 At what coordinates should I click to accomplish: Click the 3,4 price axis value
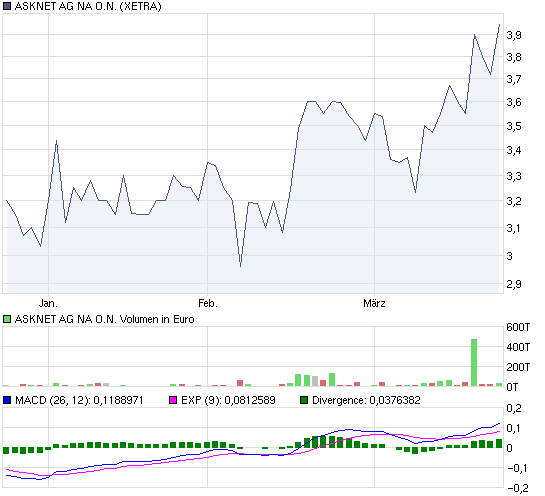(x=514, y=150)
